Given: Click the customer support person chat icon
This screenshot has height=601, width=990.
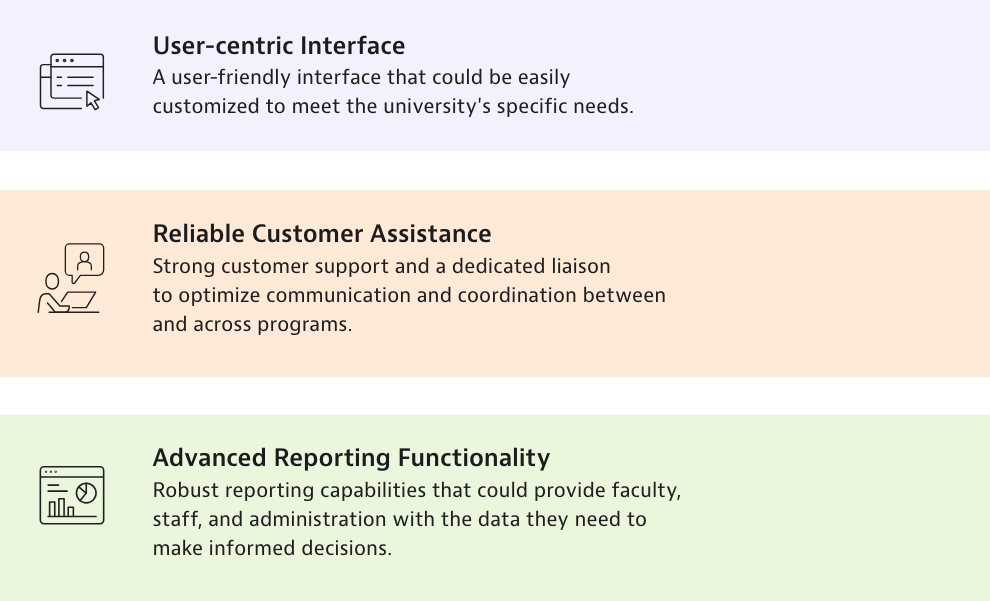Looking at the screenshot, I should coord(72,279).
